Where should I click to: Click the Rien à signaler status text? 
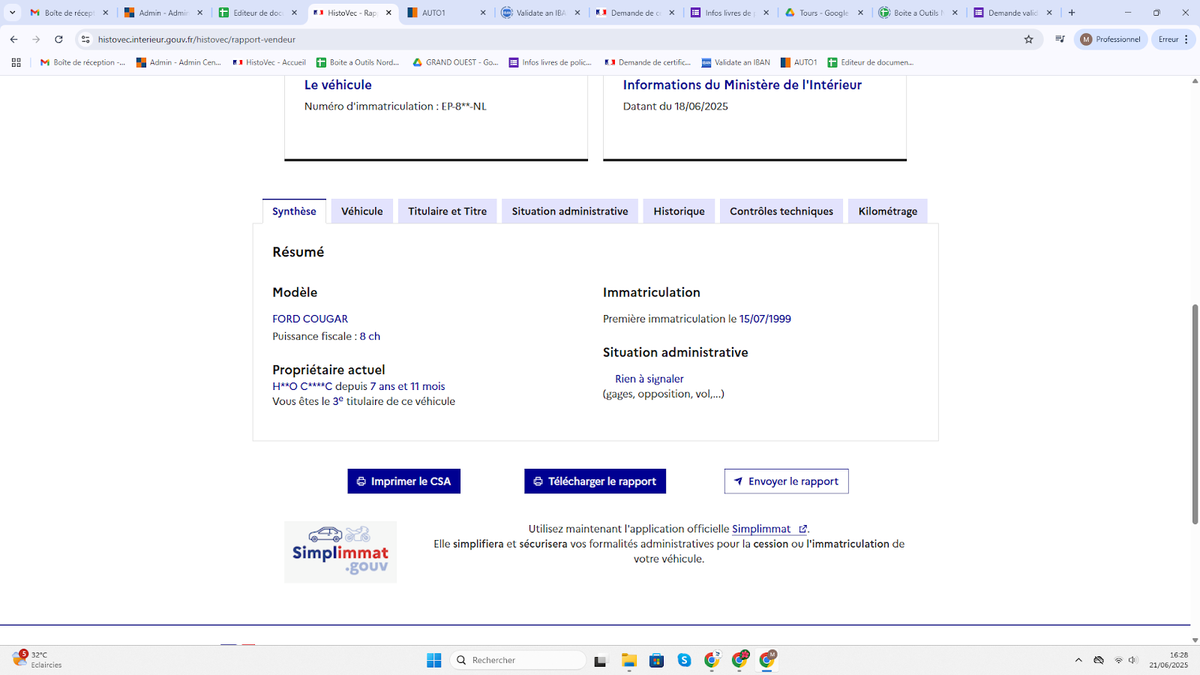(x=649, y=379)
